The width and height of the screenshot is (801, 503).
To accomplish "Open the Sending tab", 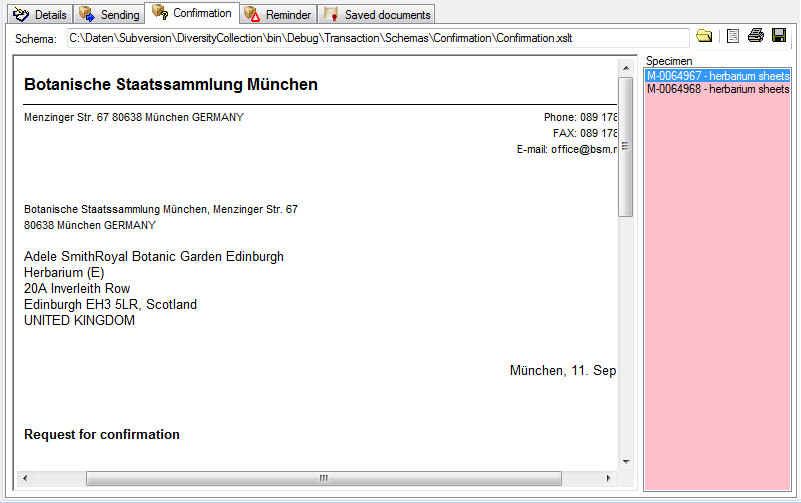I will [x=109, y=14].
